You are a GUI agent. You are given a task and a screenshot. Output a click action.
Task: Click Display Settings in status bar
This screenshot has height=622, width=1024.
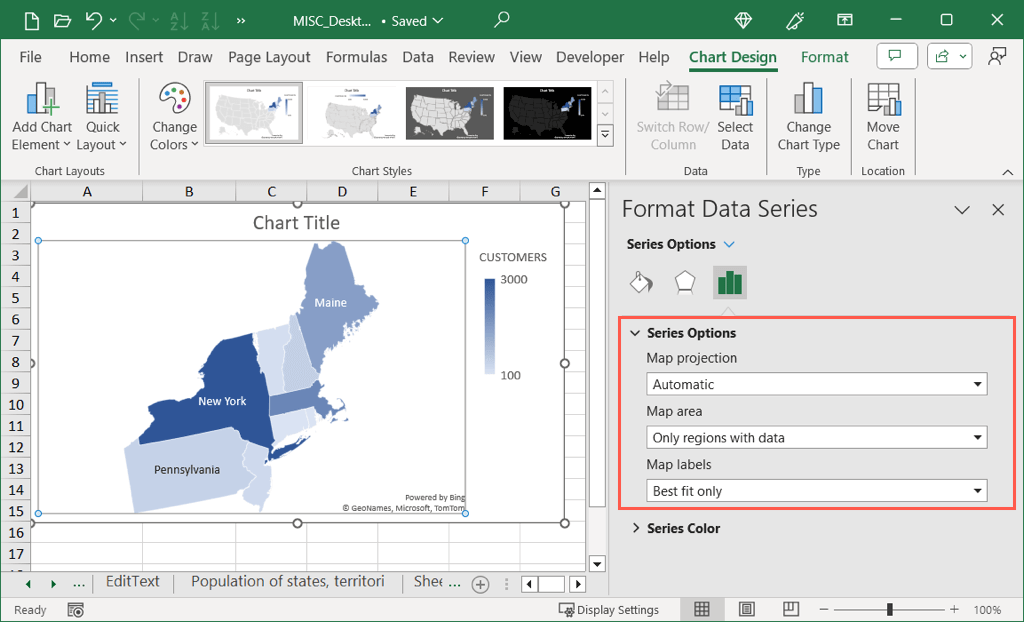[x=609, y=610]
